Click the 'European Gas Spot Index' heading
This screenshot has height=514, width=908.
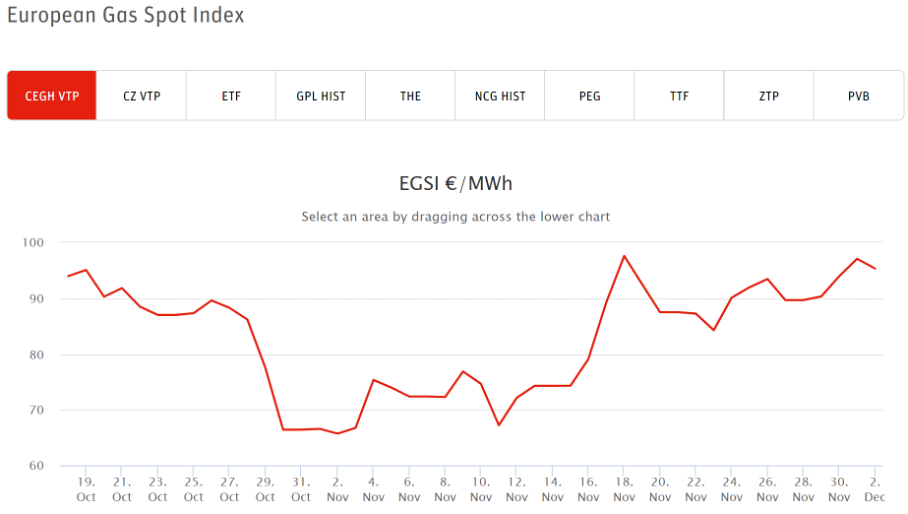126,16
